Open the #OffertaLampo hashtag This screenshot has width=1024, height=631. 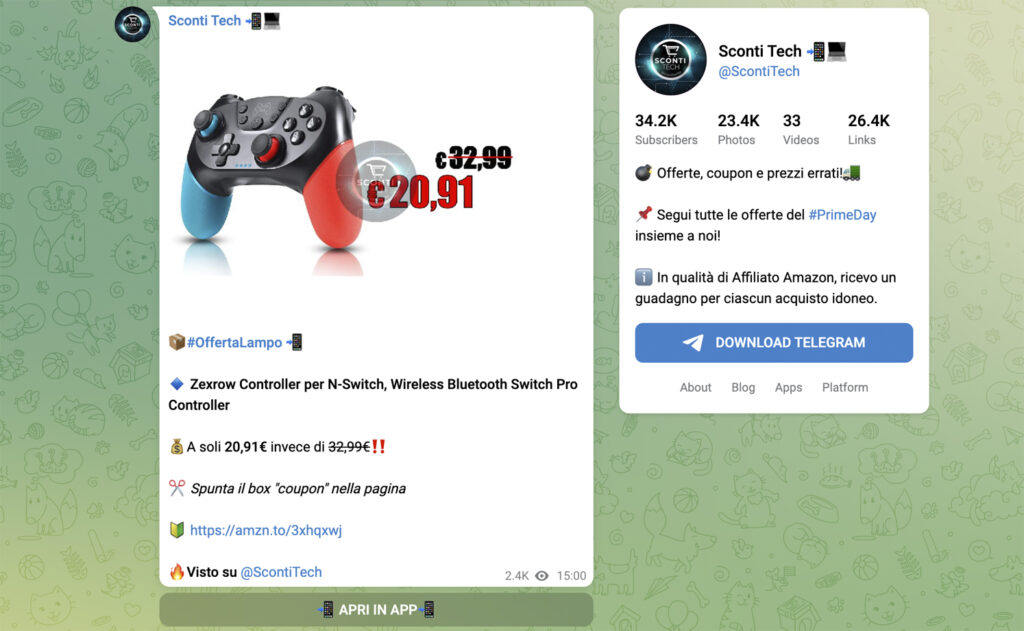click(x=234, y=342)
